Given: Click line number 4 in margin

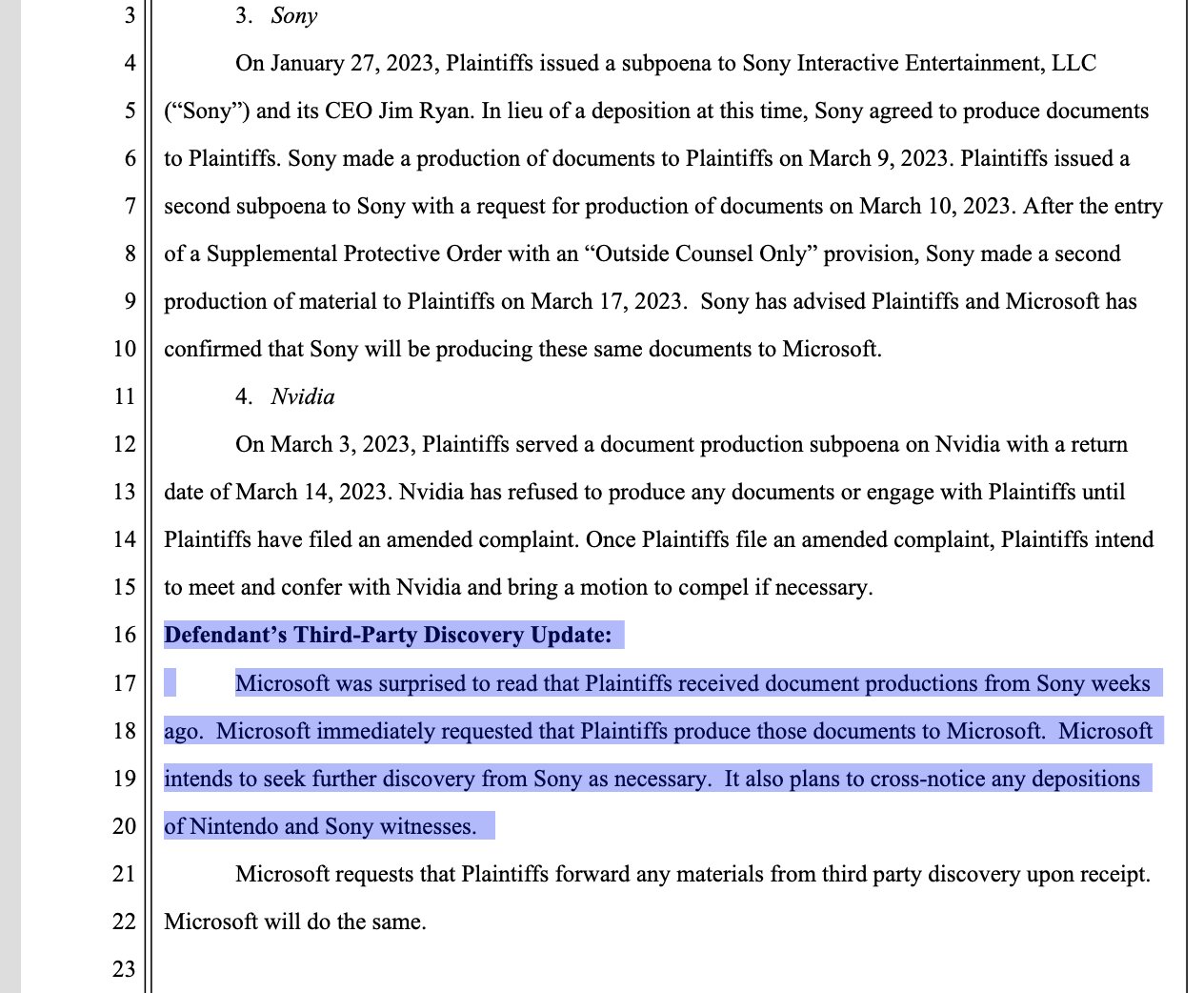Looking at the screenshot, I should (x=130, y=64).
